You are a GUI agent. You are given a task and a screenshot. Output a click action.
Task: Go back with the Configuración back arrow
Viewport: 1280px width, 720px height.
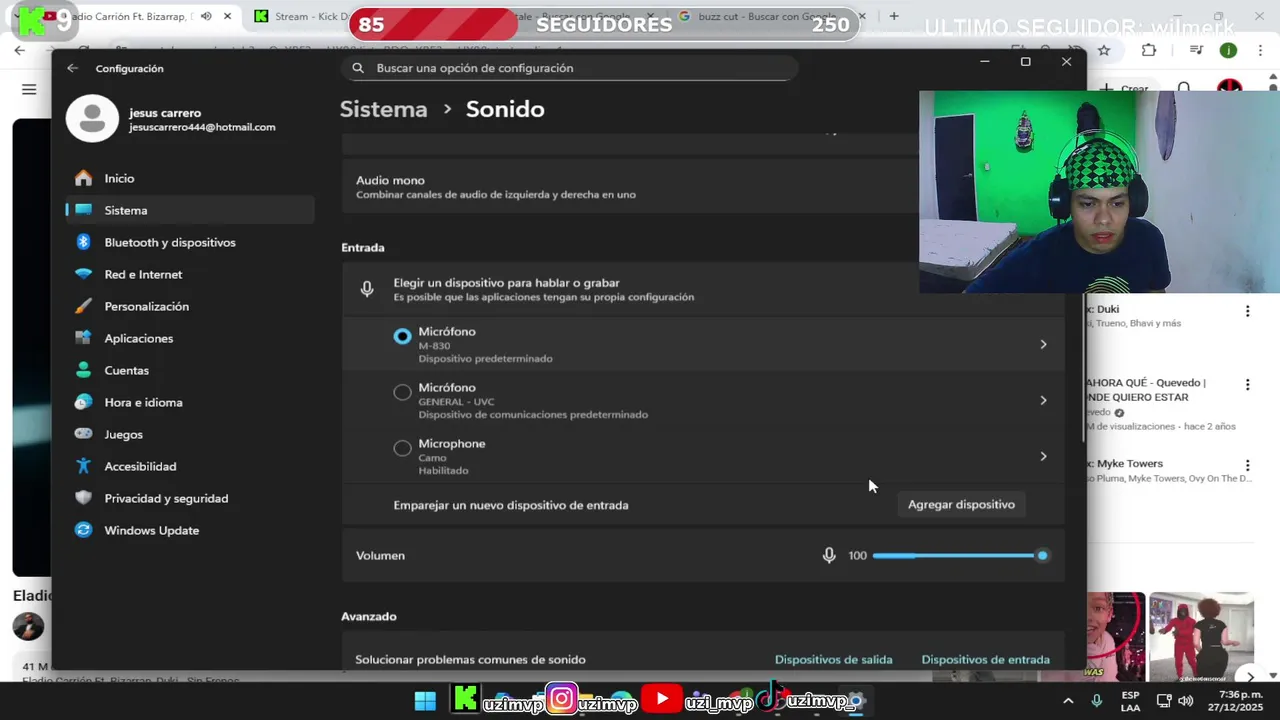[x=72, y=68]
